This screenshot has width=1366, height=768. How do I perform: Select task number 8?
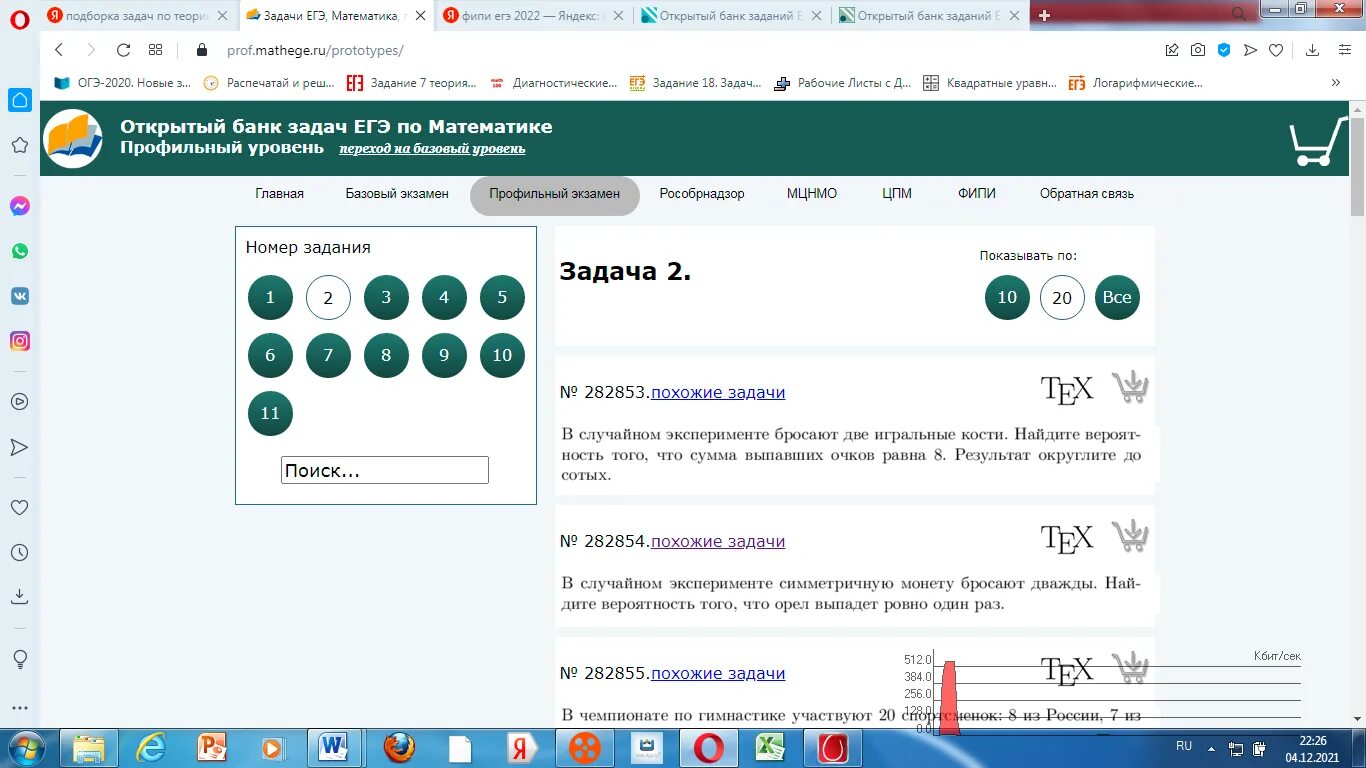click(x=386, y=356)
